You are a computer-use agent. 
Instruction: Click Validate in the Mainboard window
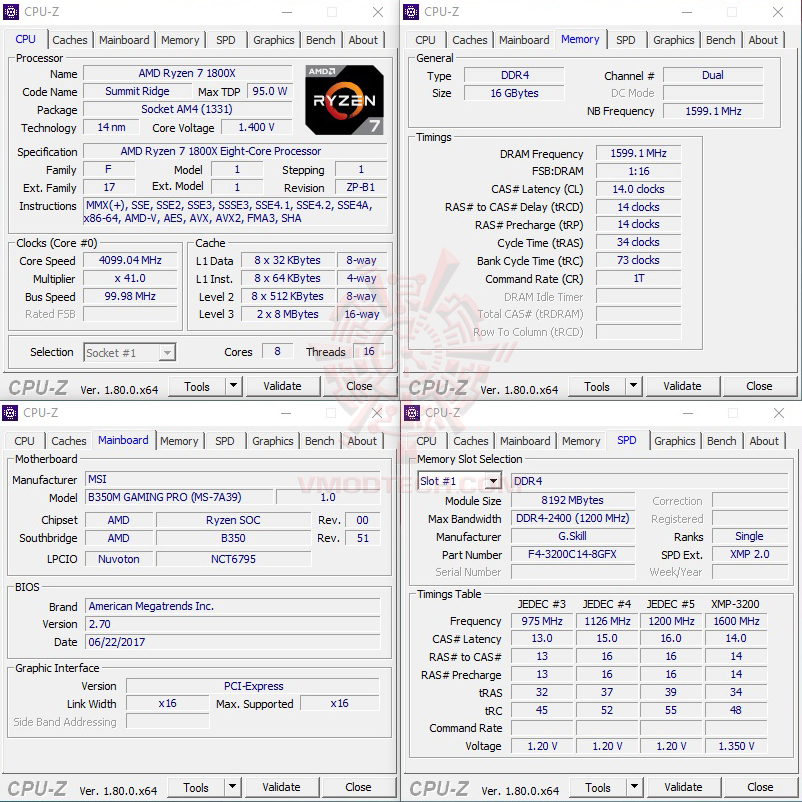click(281, 787)
